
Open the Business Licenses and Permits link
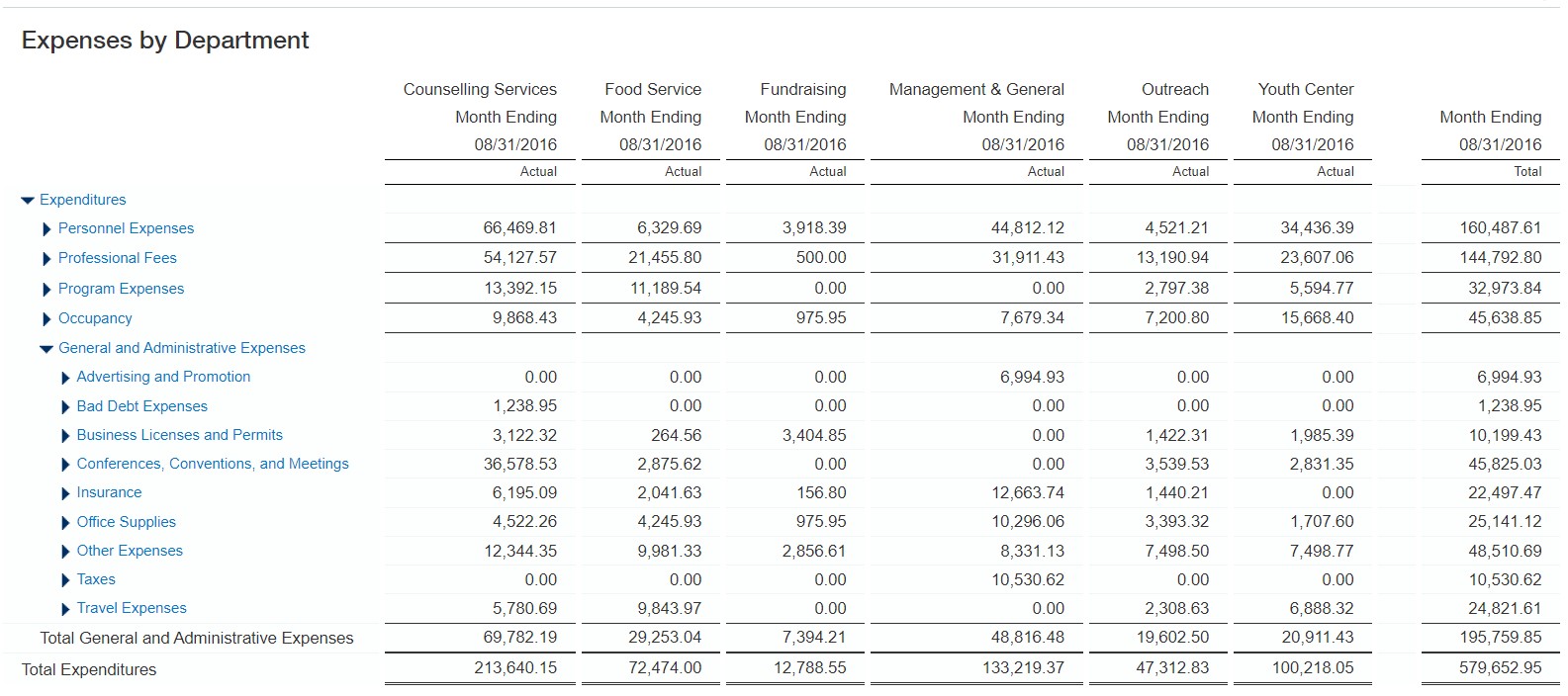(179, 435)
